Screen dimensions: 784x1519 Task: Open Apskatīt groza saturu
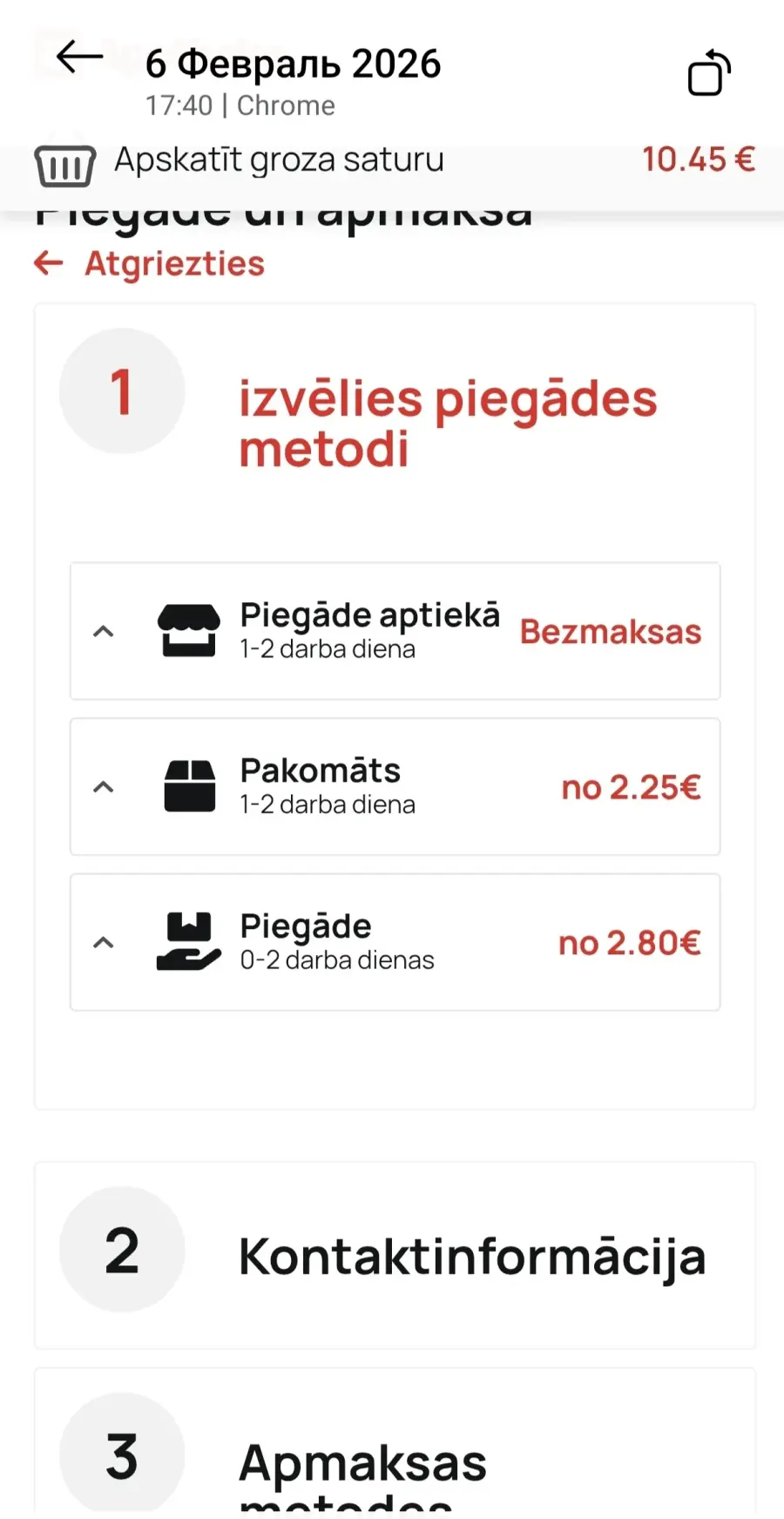[x=279, y=160]
